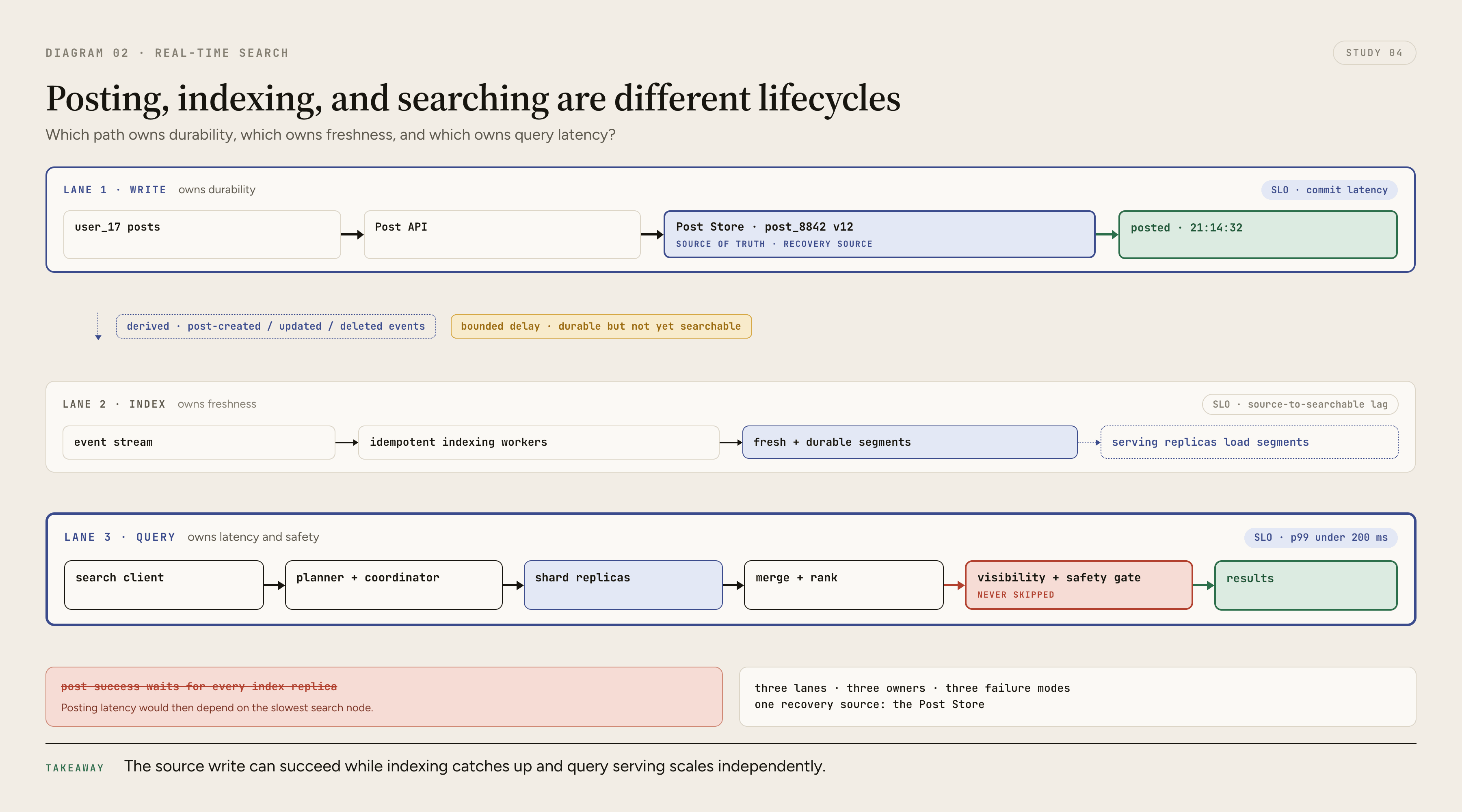Screen dimensions: 1462x812
Task: Click the idempotent indexing workers box
Action: coord(539,442)
